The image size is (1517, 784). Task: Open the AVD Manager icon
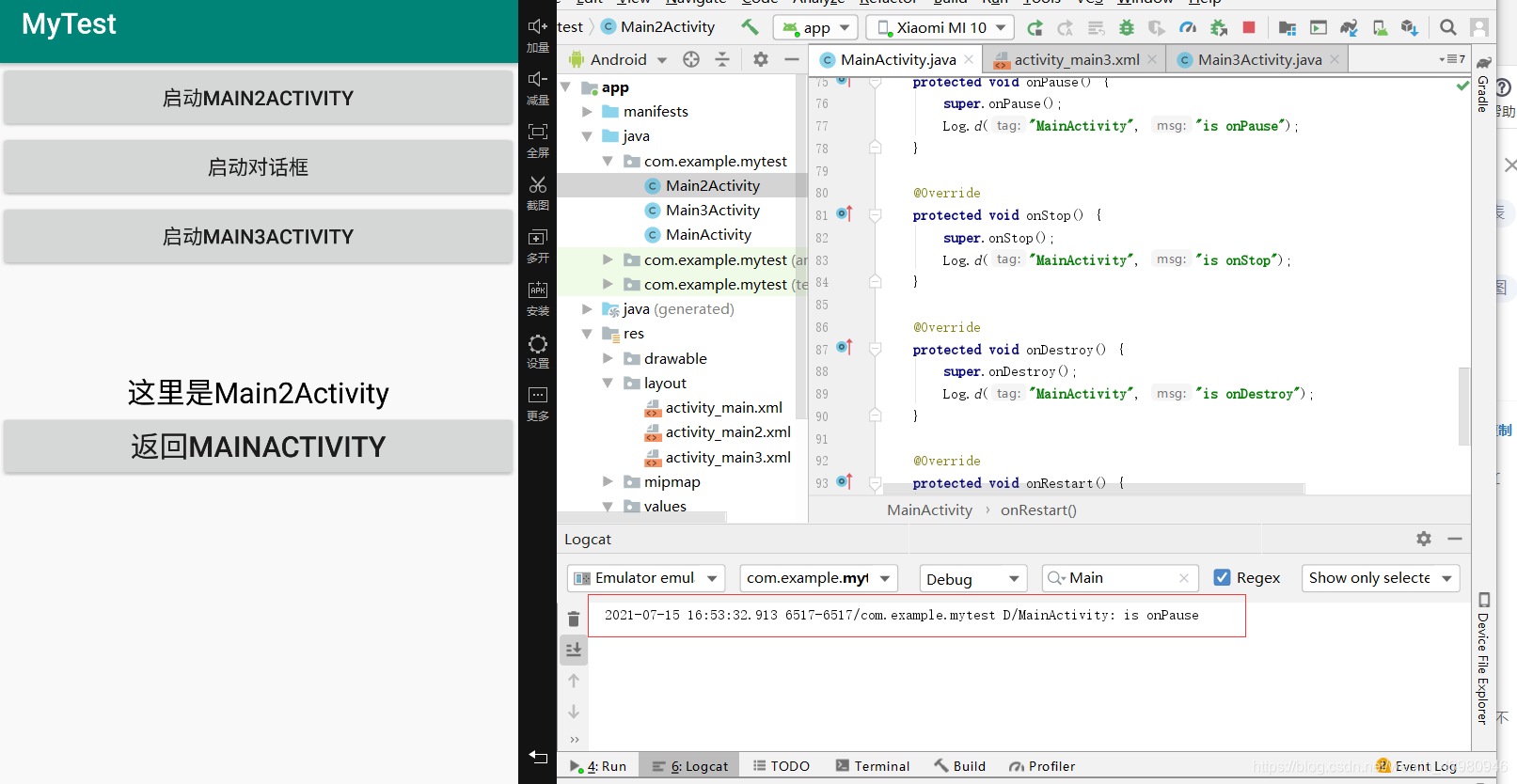1380,27
